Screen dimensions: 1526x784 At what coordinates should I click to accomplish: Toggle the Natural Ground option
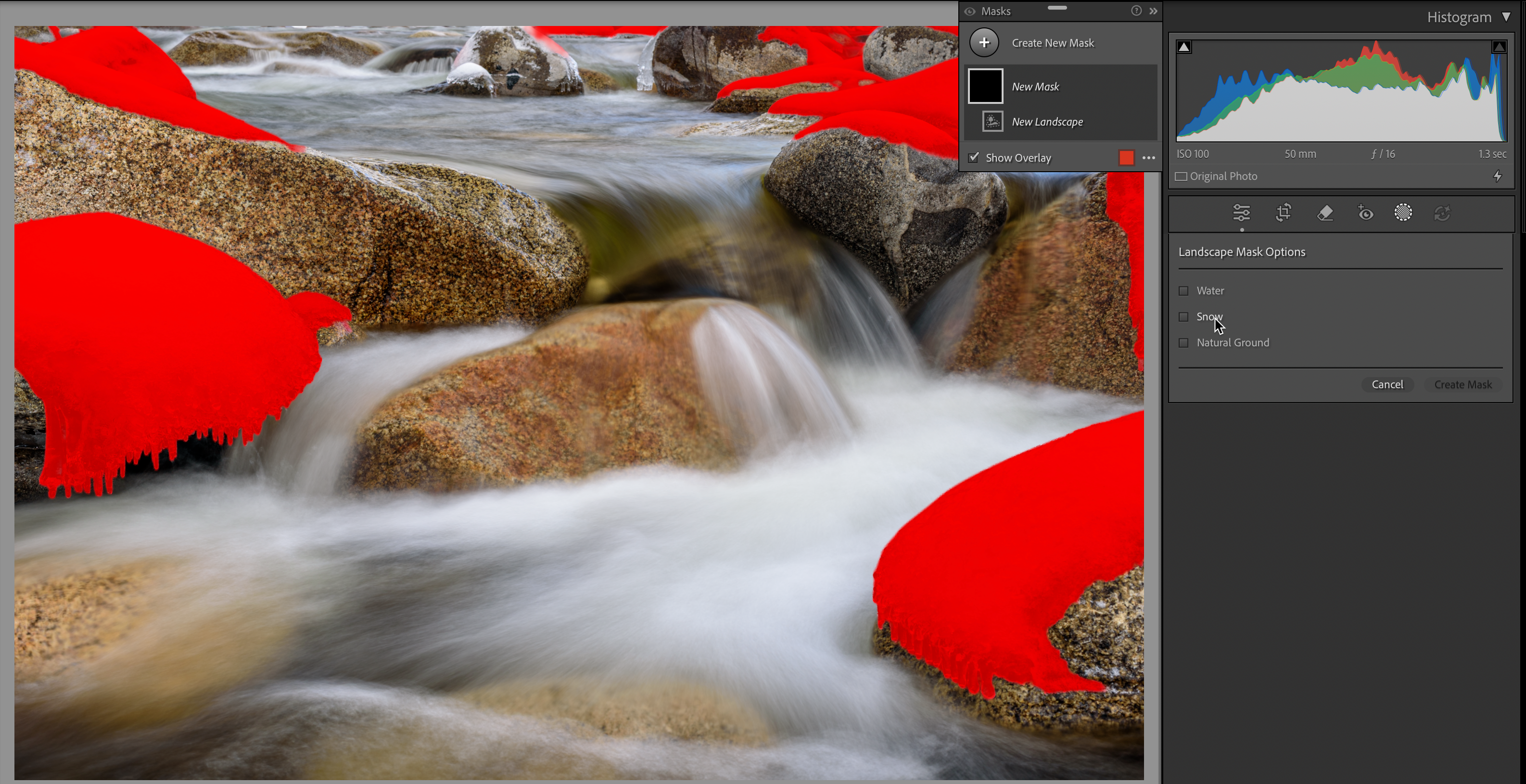[1183, 343]
